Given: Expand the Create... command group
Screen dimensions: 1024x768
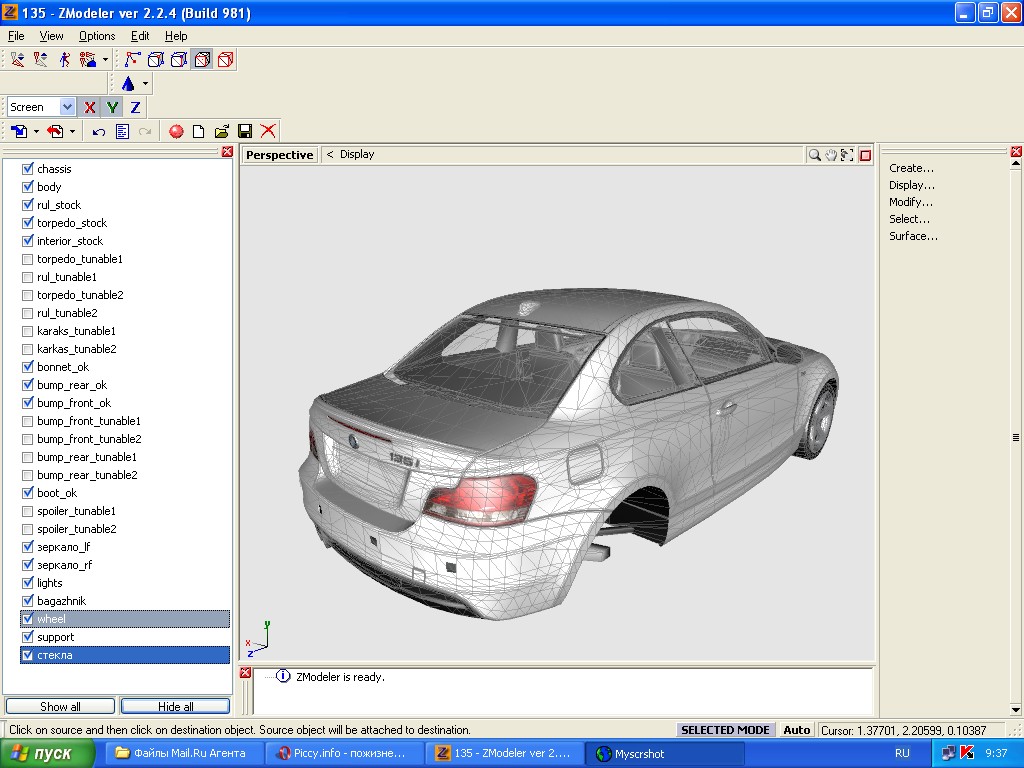Looking at the screenshot, I should pyautogui.click(x=911, y=168).
